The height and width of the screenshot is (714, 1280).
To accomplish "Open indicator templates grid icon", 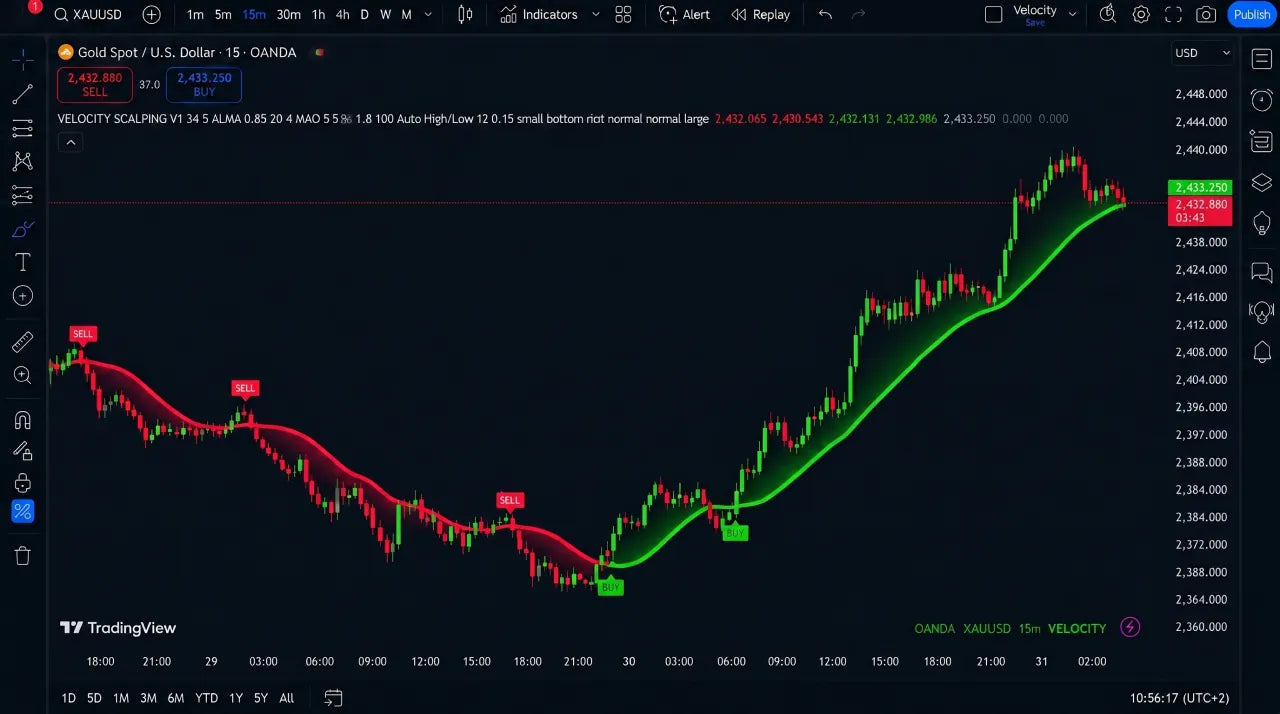I will tap(623, 15).
